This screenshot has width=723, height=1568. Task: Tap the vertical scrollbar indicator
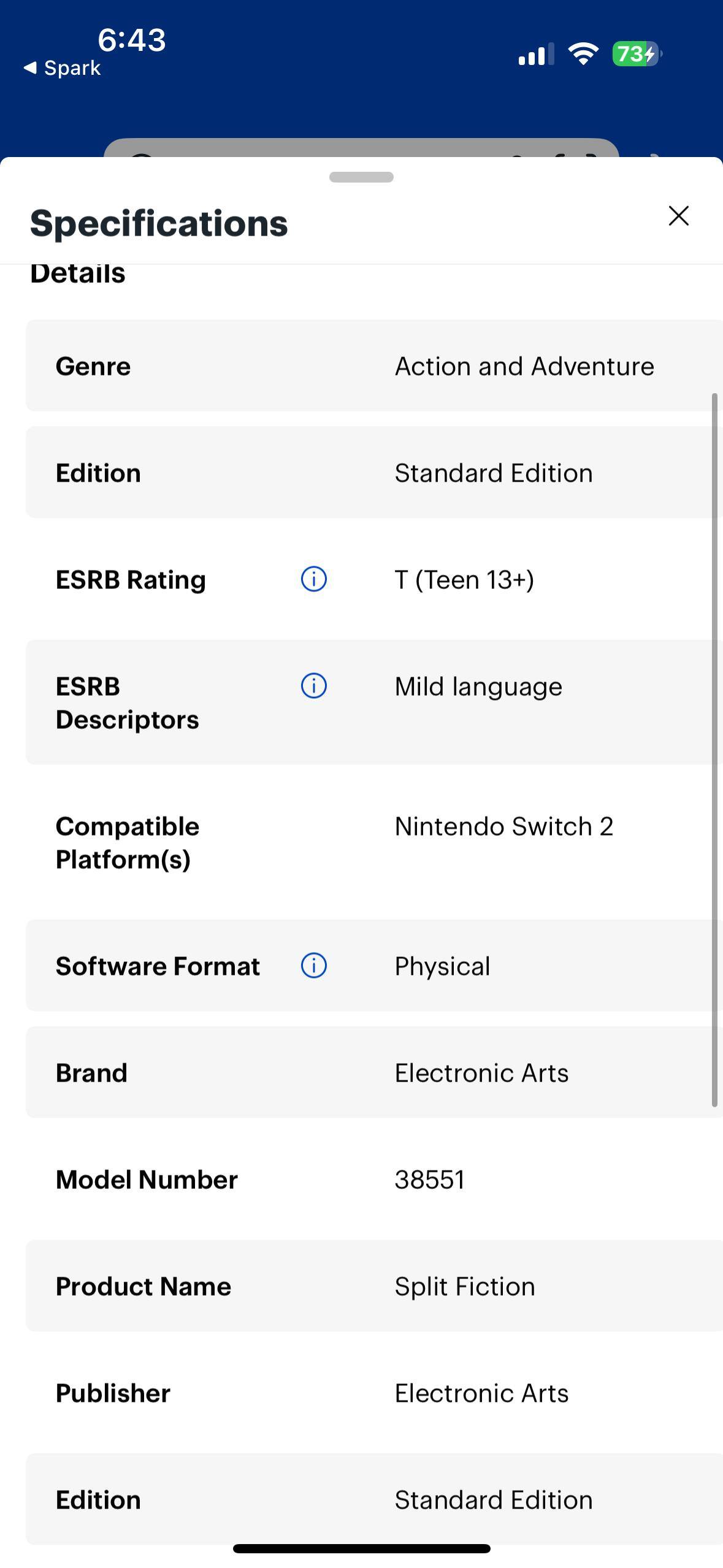click(714, 748)
